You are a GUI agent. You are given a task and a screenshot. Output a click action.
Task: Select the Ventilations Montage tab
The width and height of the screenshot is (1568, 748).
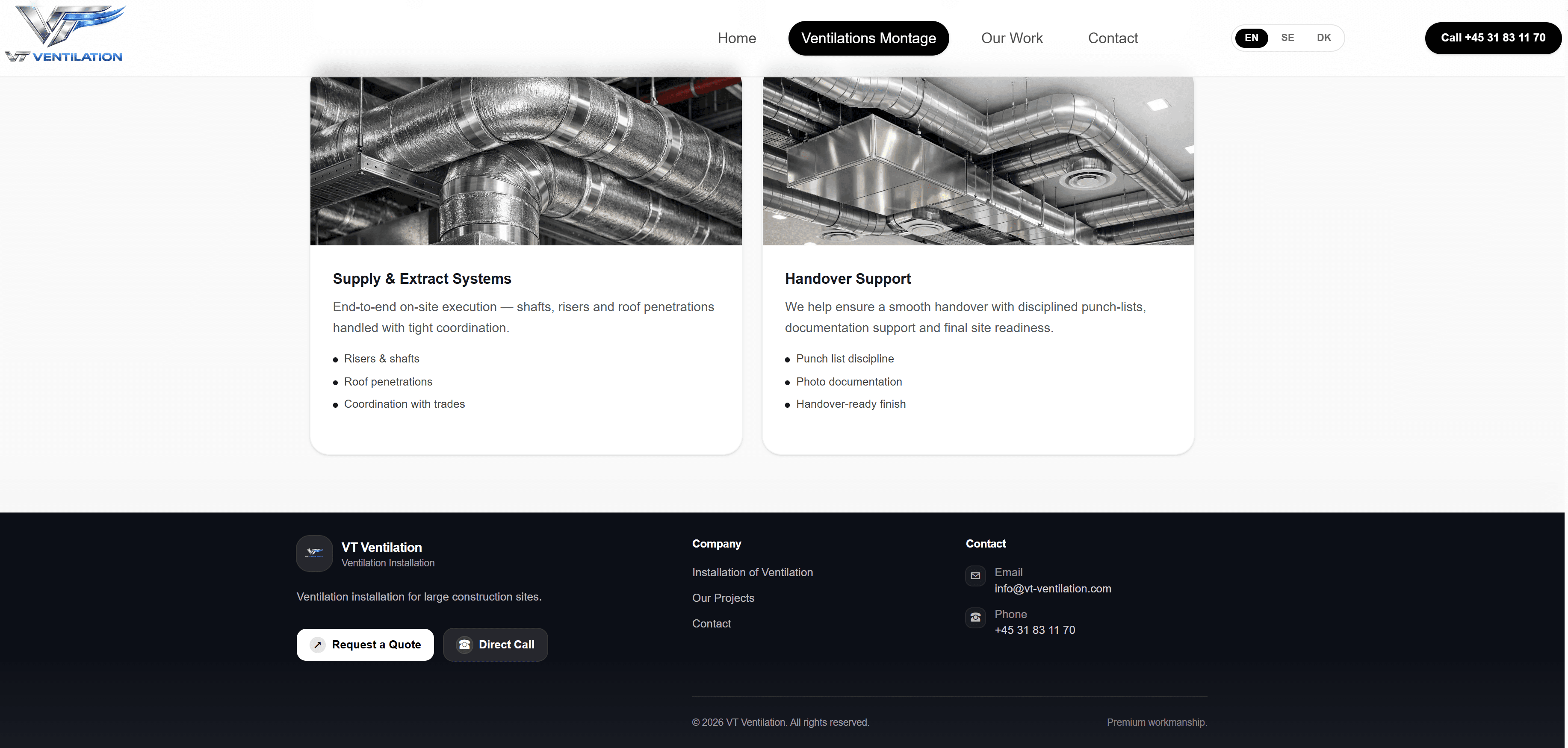pos(868,38)
